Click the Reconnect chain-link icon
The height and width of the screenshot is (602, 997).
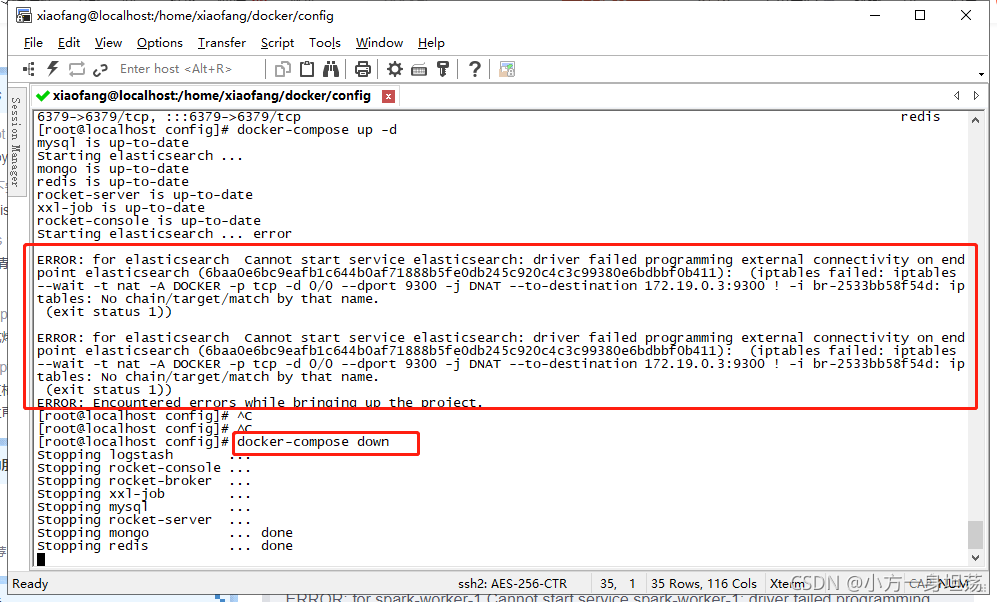[x=100, y=69]
